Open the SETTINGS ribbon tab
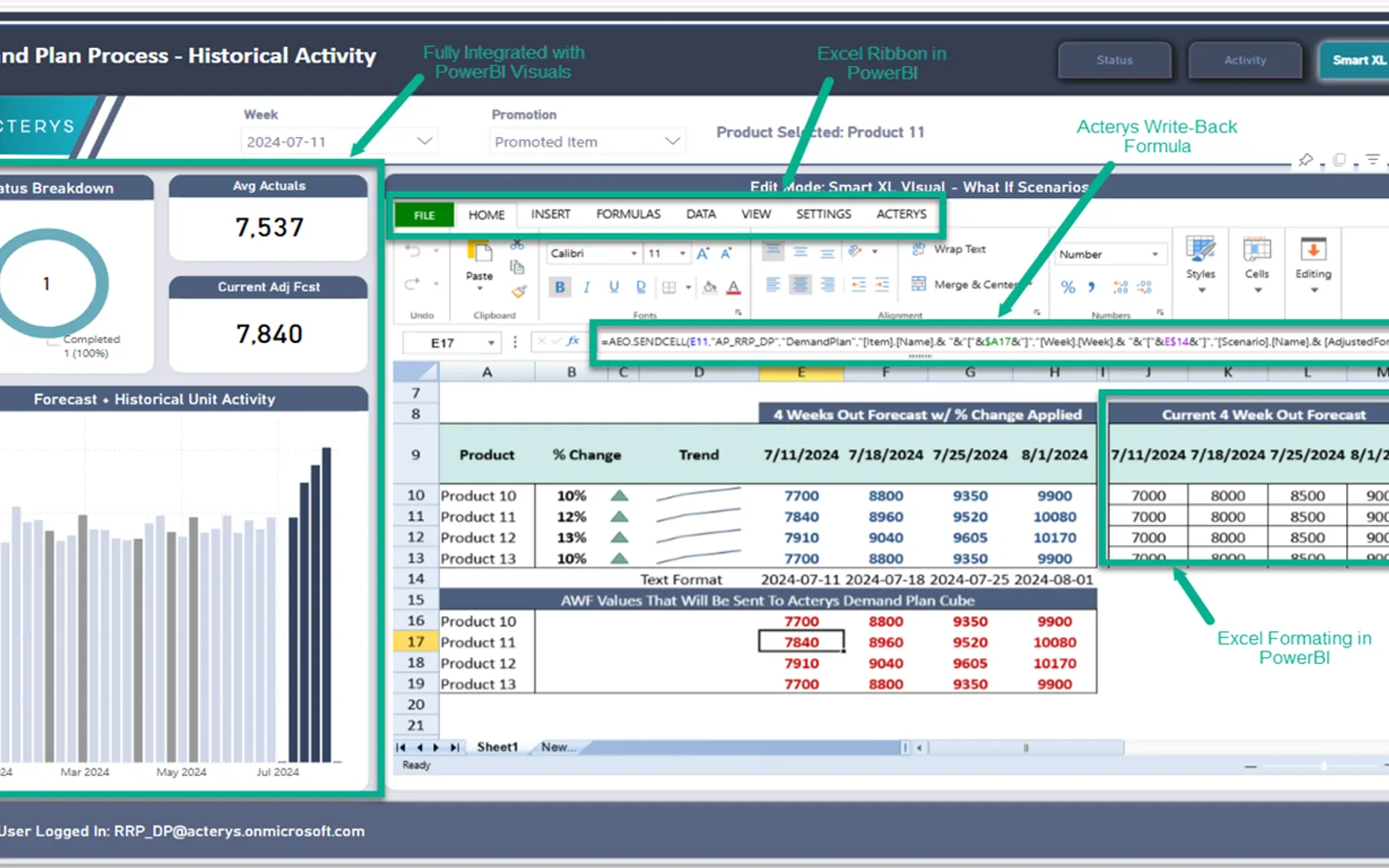The width and height of the screenshot is (1389, 868). tap(824, 214)
